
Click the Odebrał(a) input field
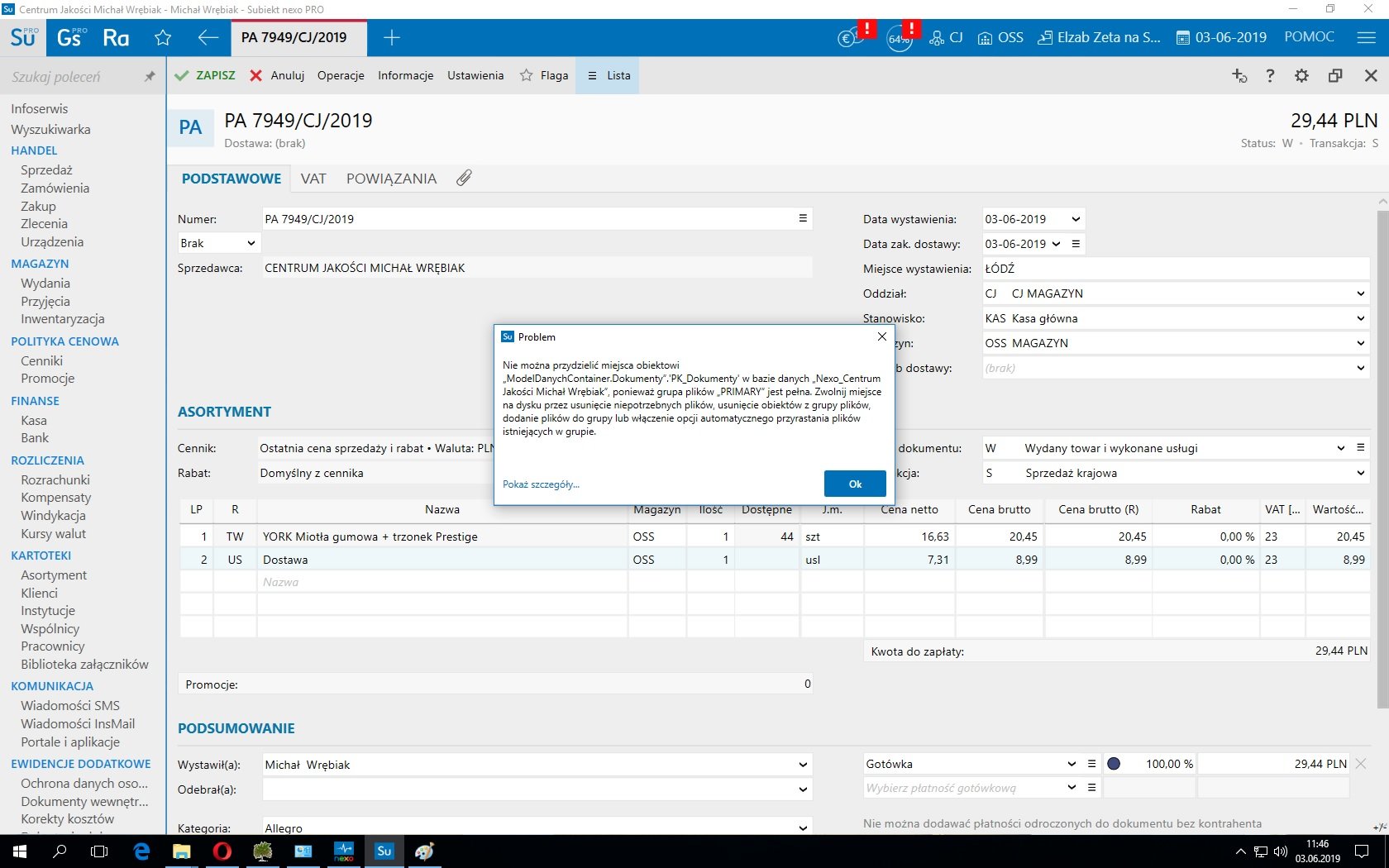point(529,789)
